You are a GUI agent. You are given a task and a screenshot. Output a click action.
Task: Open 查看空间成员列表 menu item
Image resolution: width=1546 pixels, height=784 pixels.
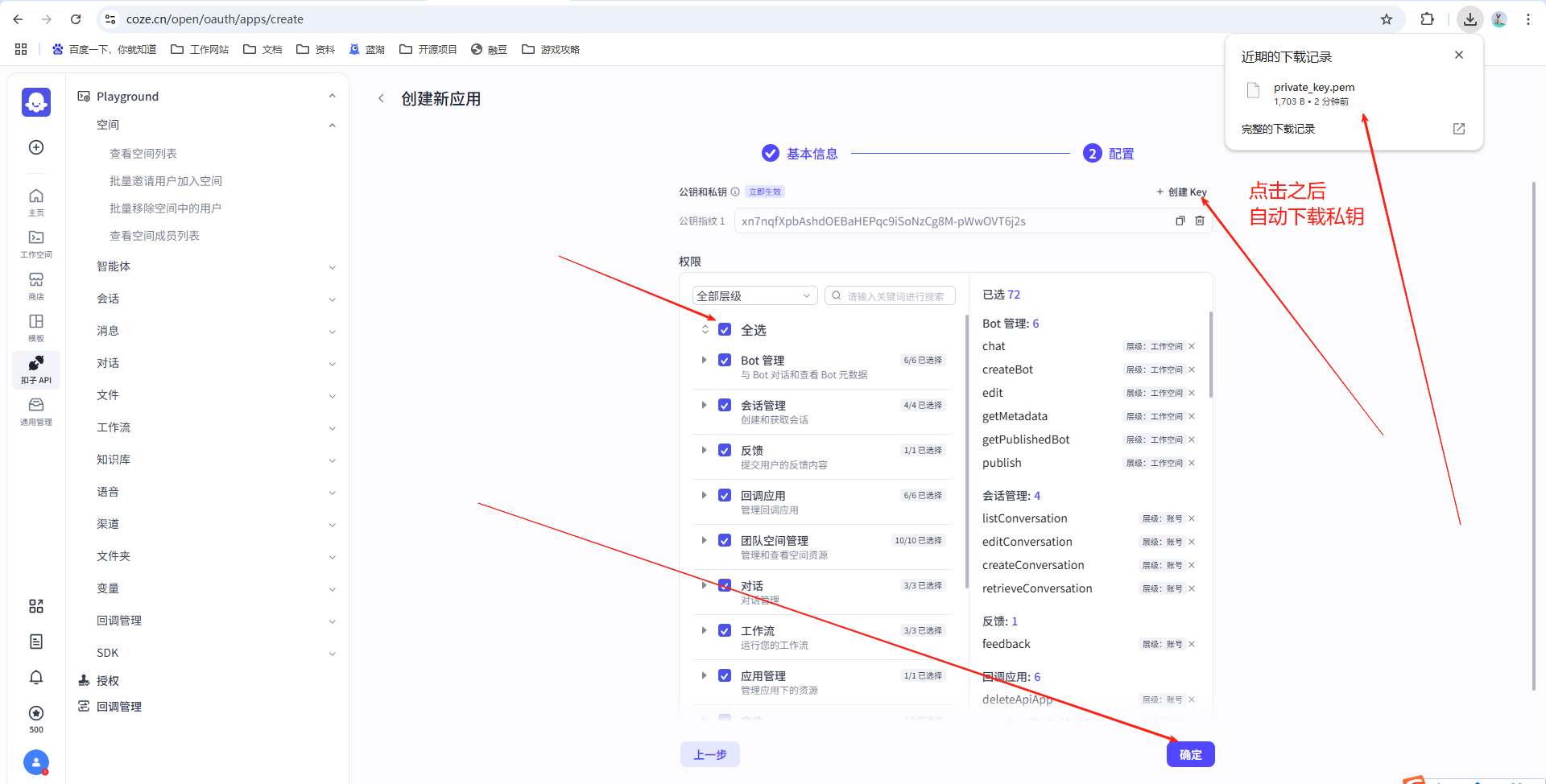pyautogui.click(x=155, y=236)
